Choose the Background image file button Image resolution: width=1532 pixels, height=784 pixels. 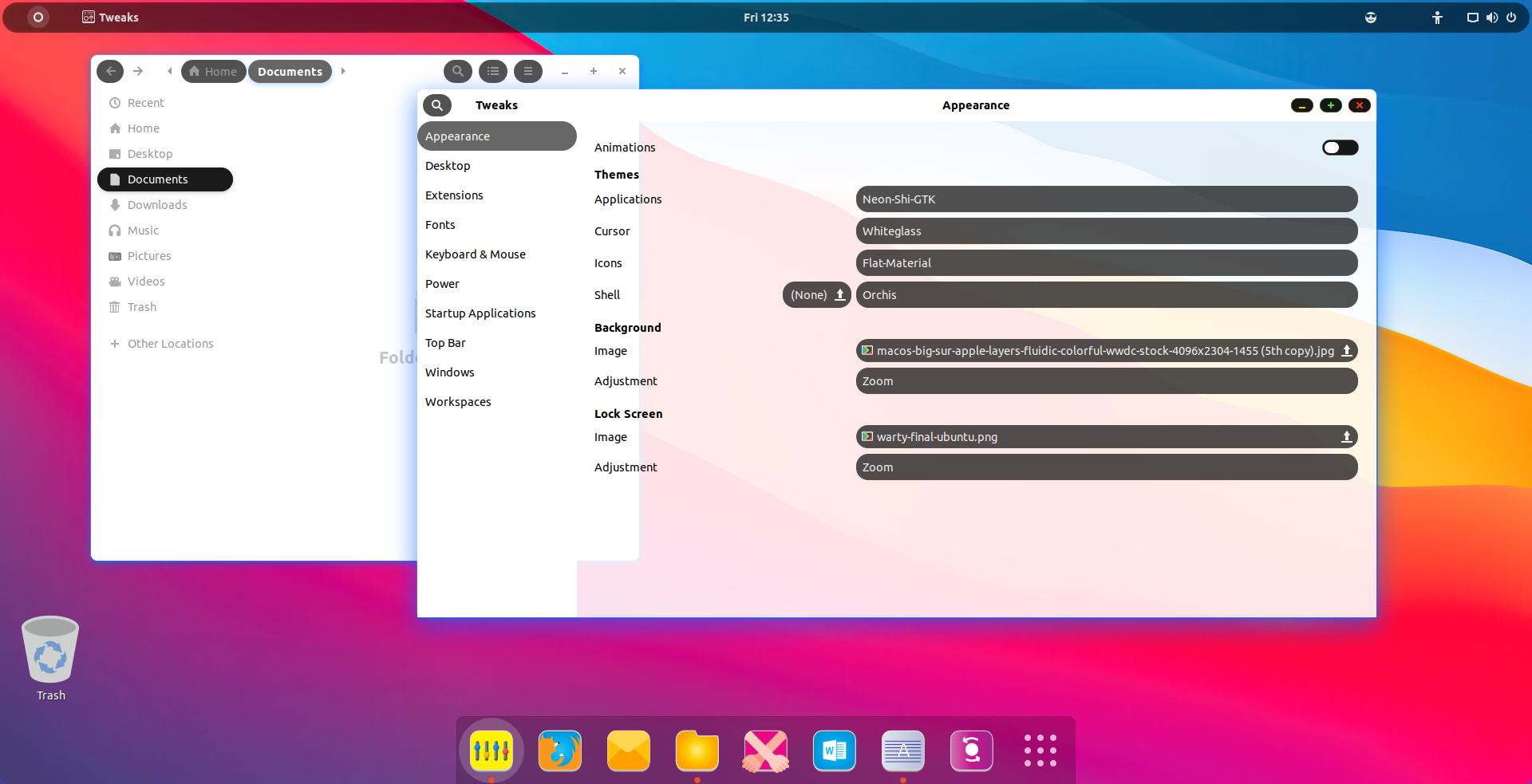[1107, 351]
